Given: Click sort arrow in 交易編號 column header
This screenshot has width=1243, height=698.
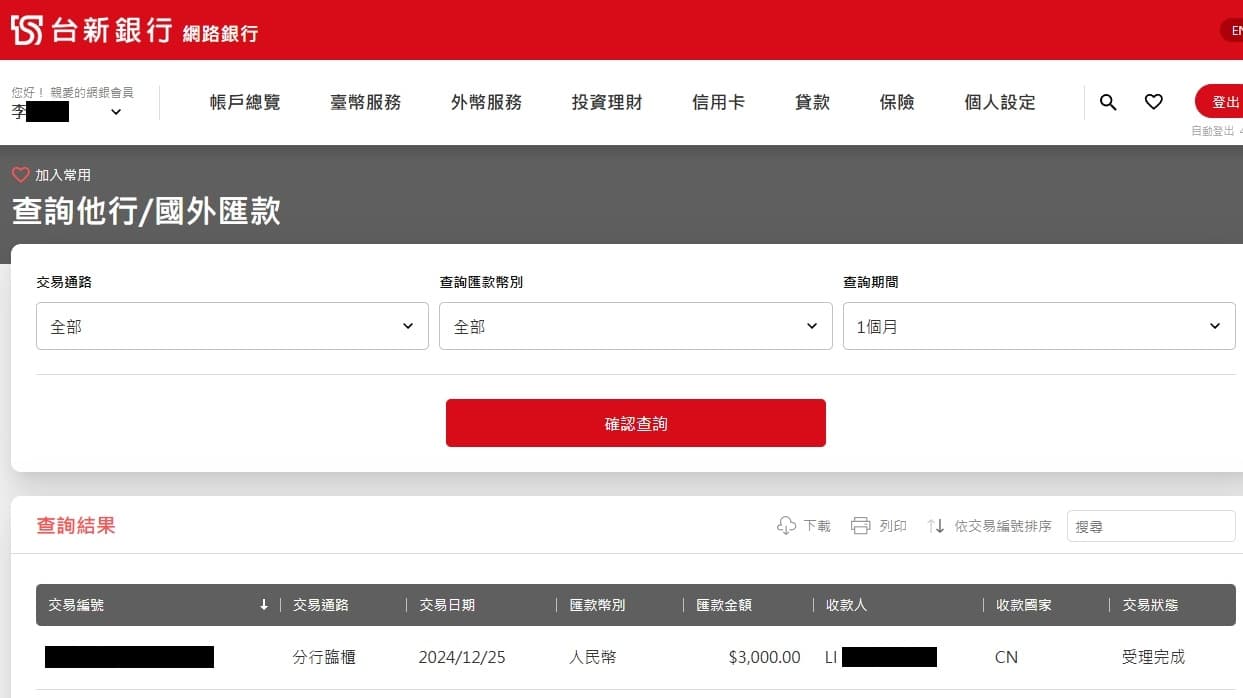Looking at the screenshot, I should pyautogui.click(x=264, y=605).
